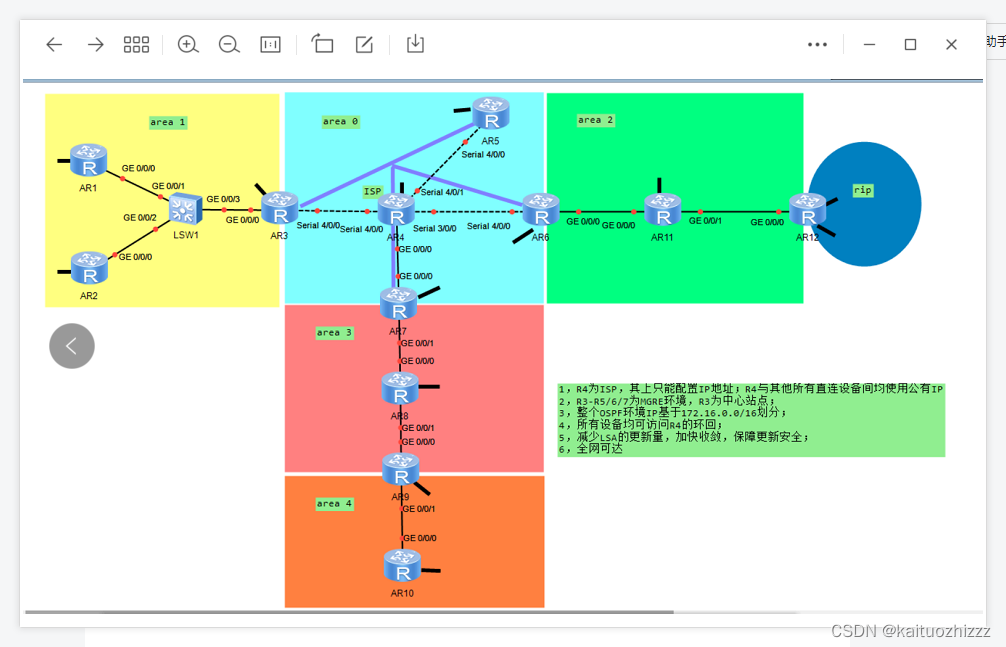
Task: Zoom out of the image
Action: pyautogui.click(x=229, y=44)
